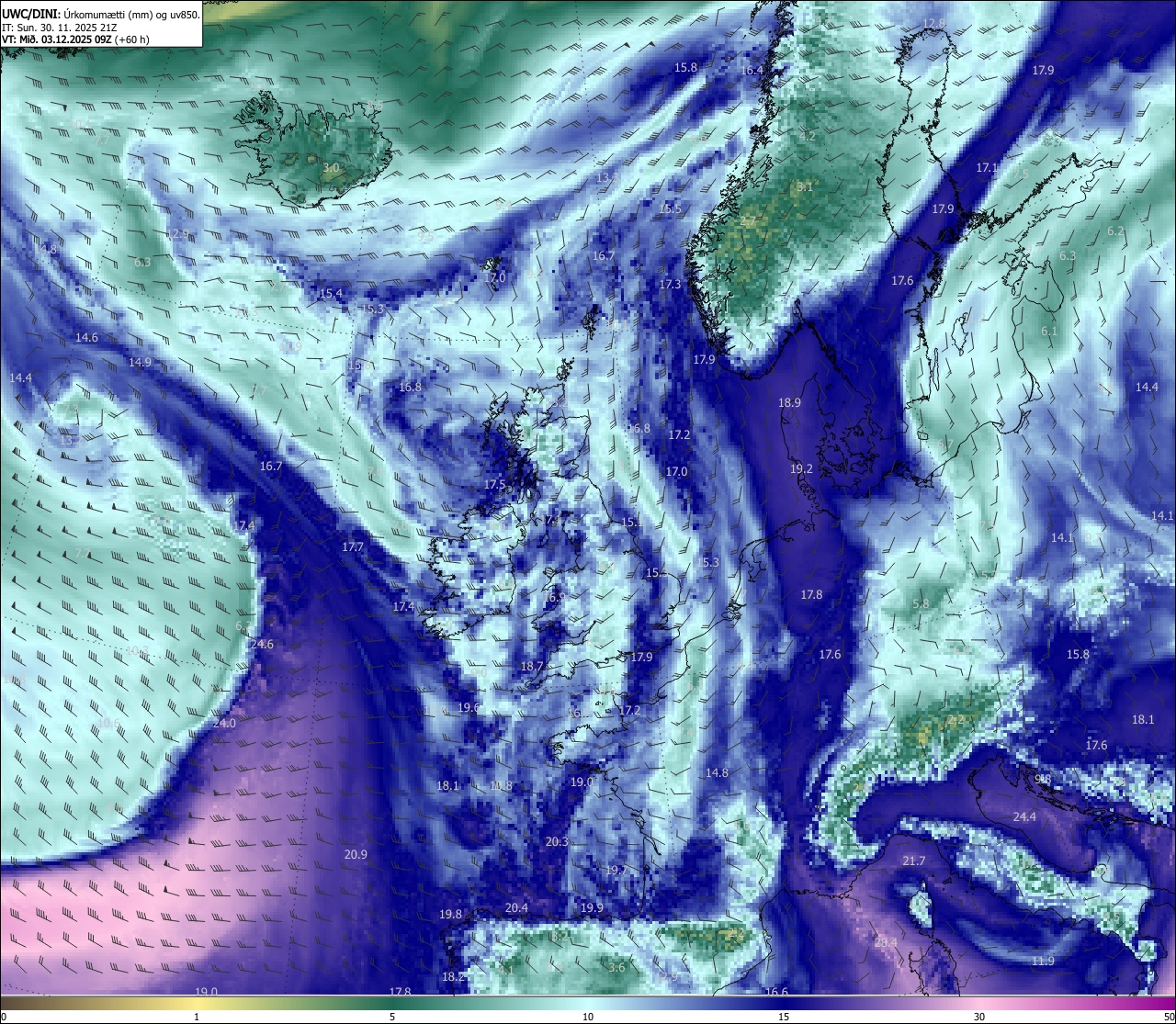Click the 18.2 value label
The image size is (1176, 1024).
click(x=453, y=977)
